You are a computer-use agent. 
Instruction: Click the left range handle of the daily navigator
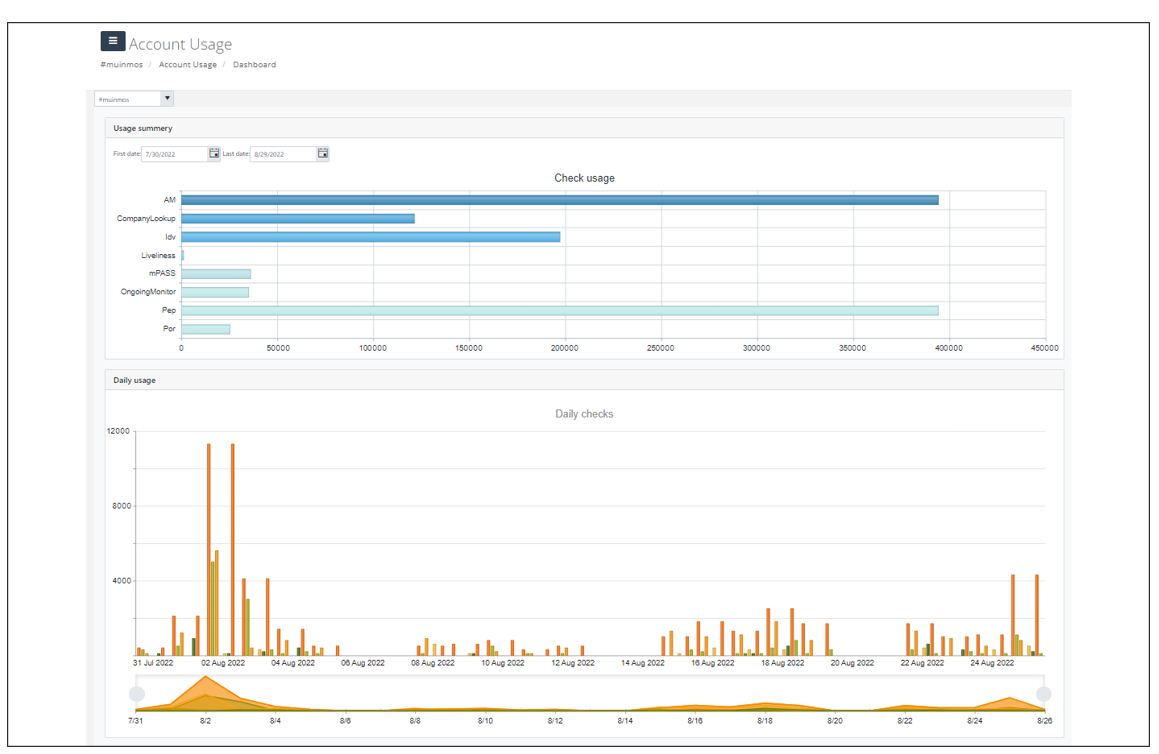tap(137, 694)
